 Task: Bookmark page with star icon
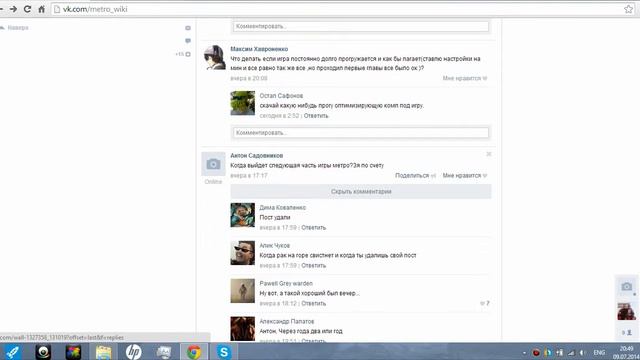(629, 9)
